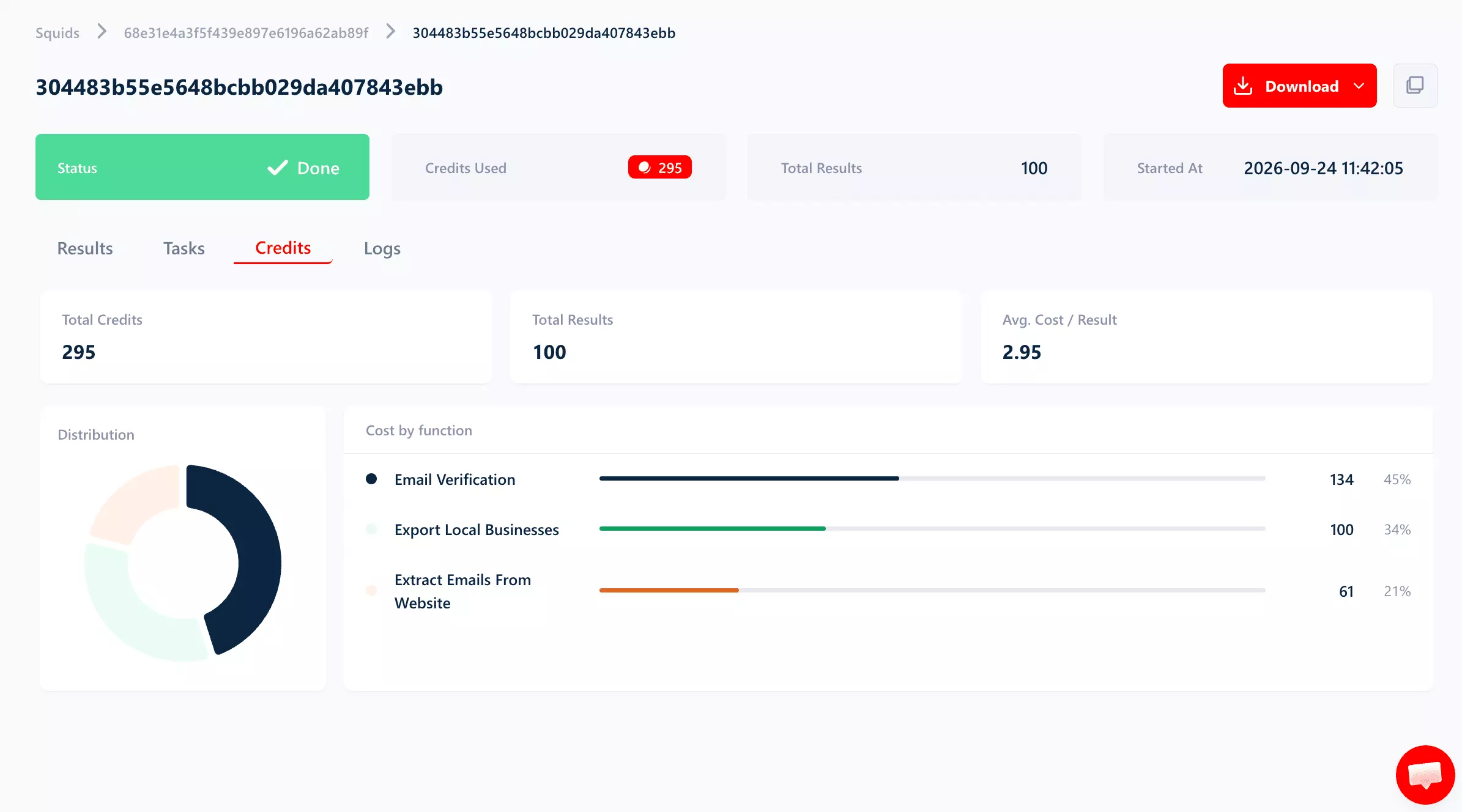
Task: Expand the Download dropdown chevron
Action: (x=1359, y=86)
